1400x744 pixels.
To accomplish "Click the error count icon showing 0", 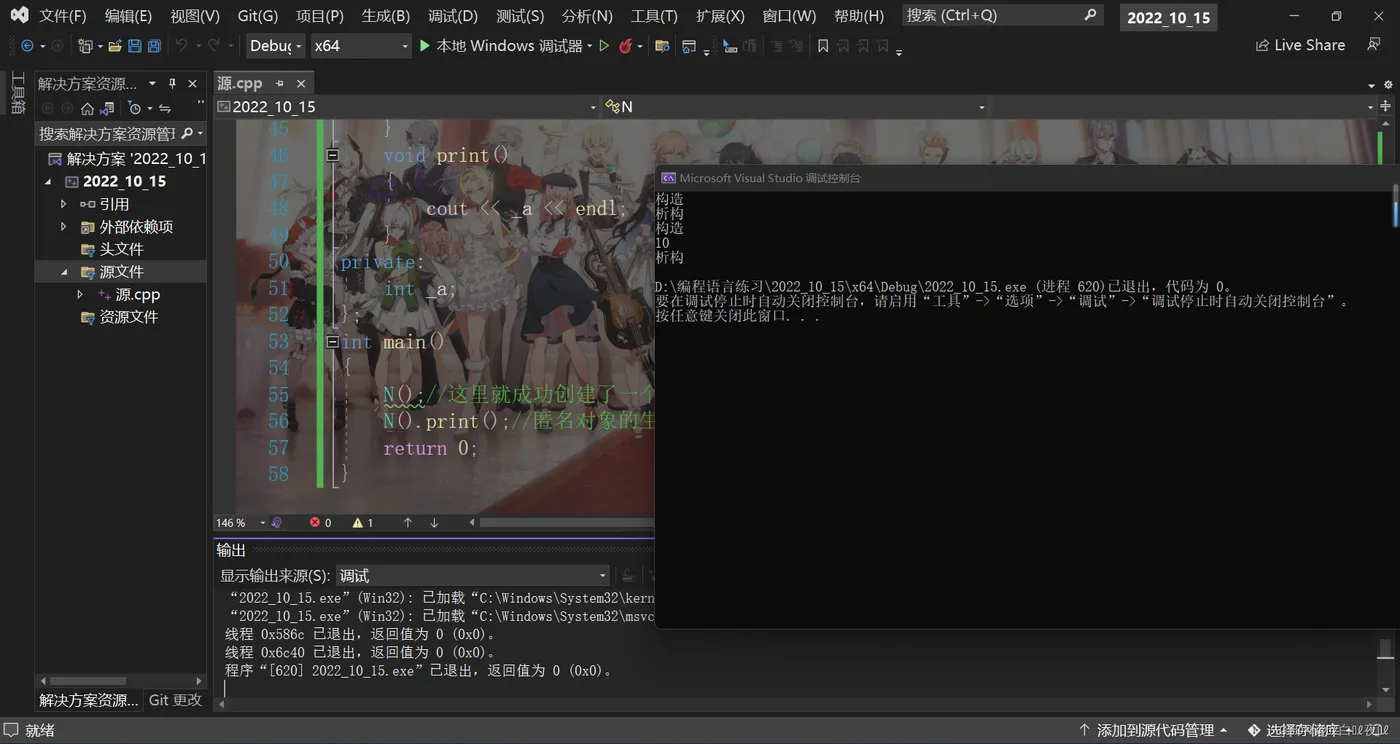I will [x=315, y=523].
